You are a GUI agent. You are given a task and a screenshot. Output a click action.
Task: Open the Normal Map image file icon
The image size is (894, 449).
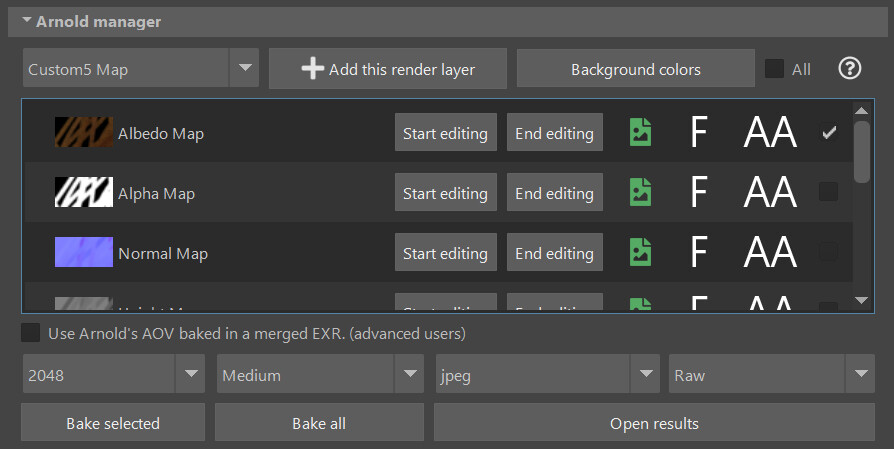640,252
